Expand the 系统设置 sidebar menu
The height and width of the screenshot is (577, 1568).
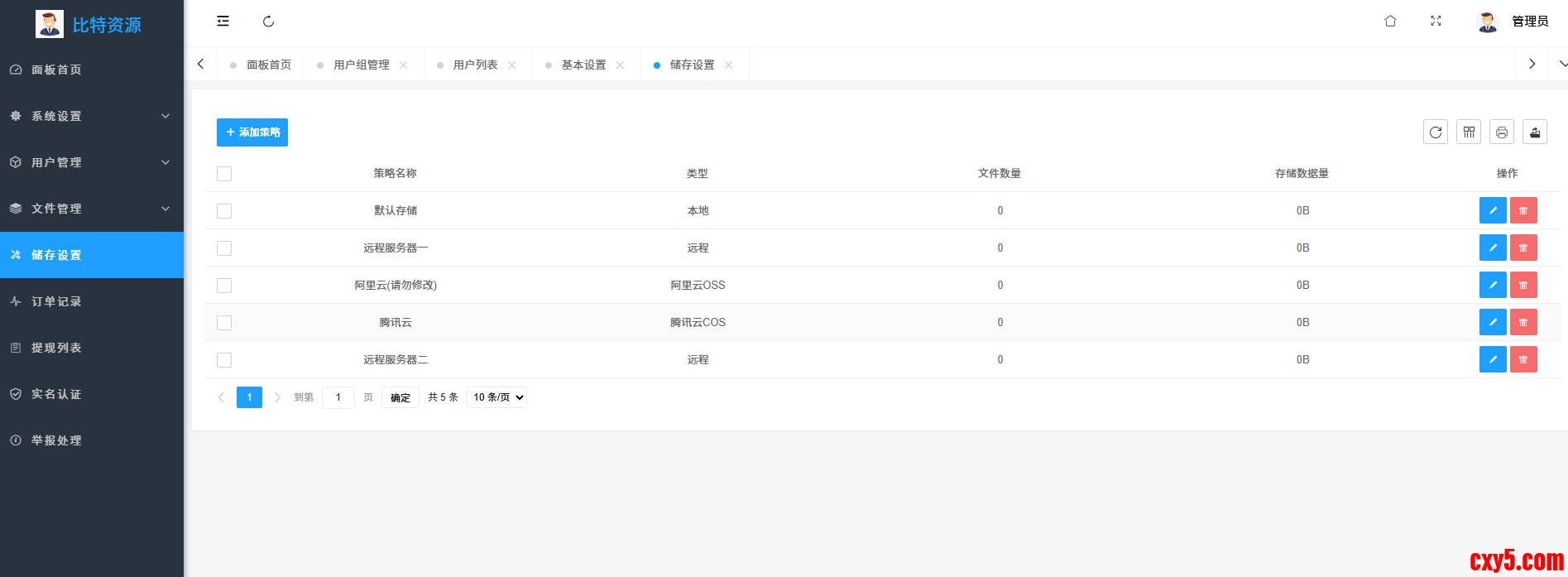91,116
